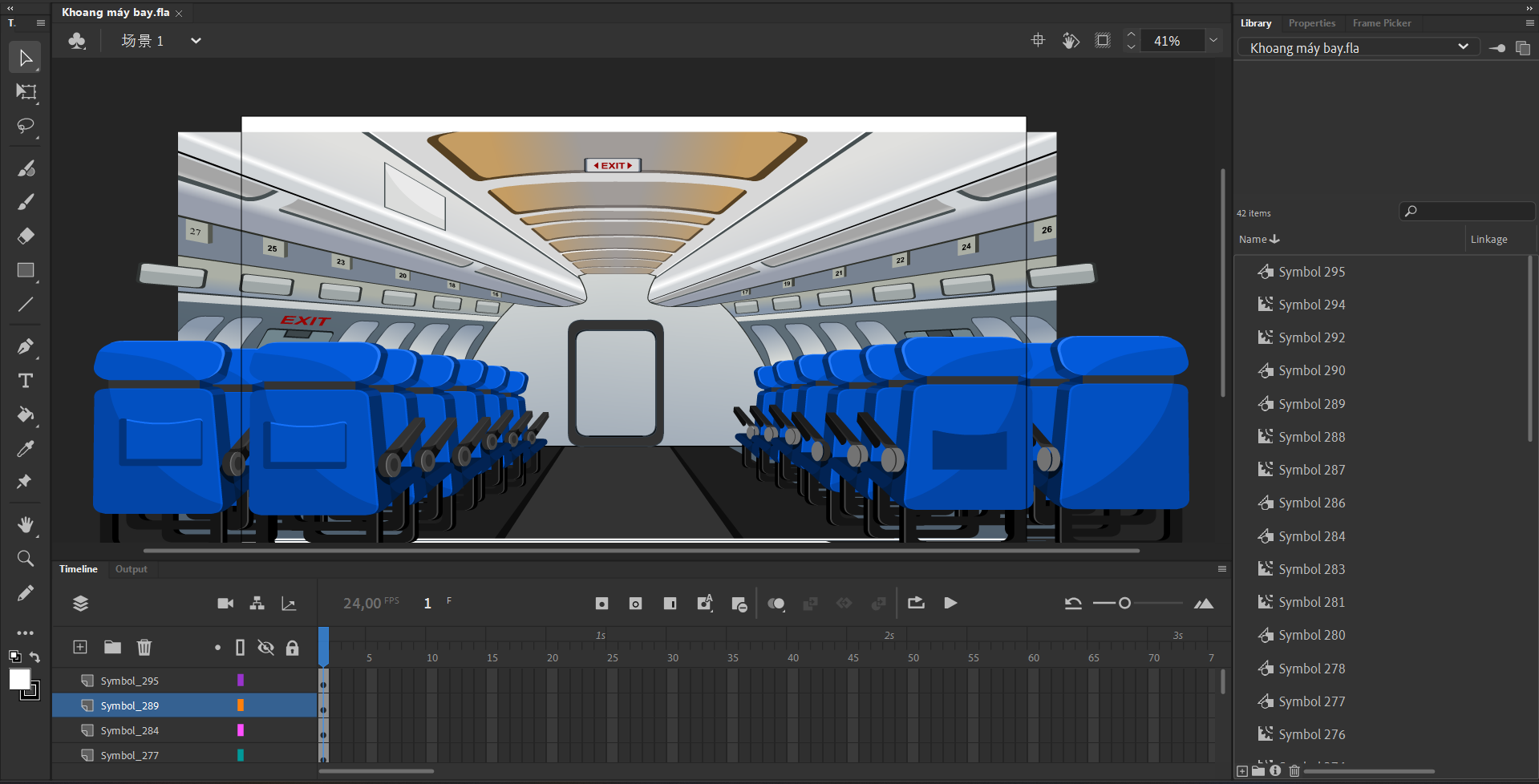Open the Khoang máy bay.fla library dropdown
The image size is (1539, 784).
(x=1463, y=47)
